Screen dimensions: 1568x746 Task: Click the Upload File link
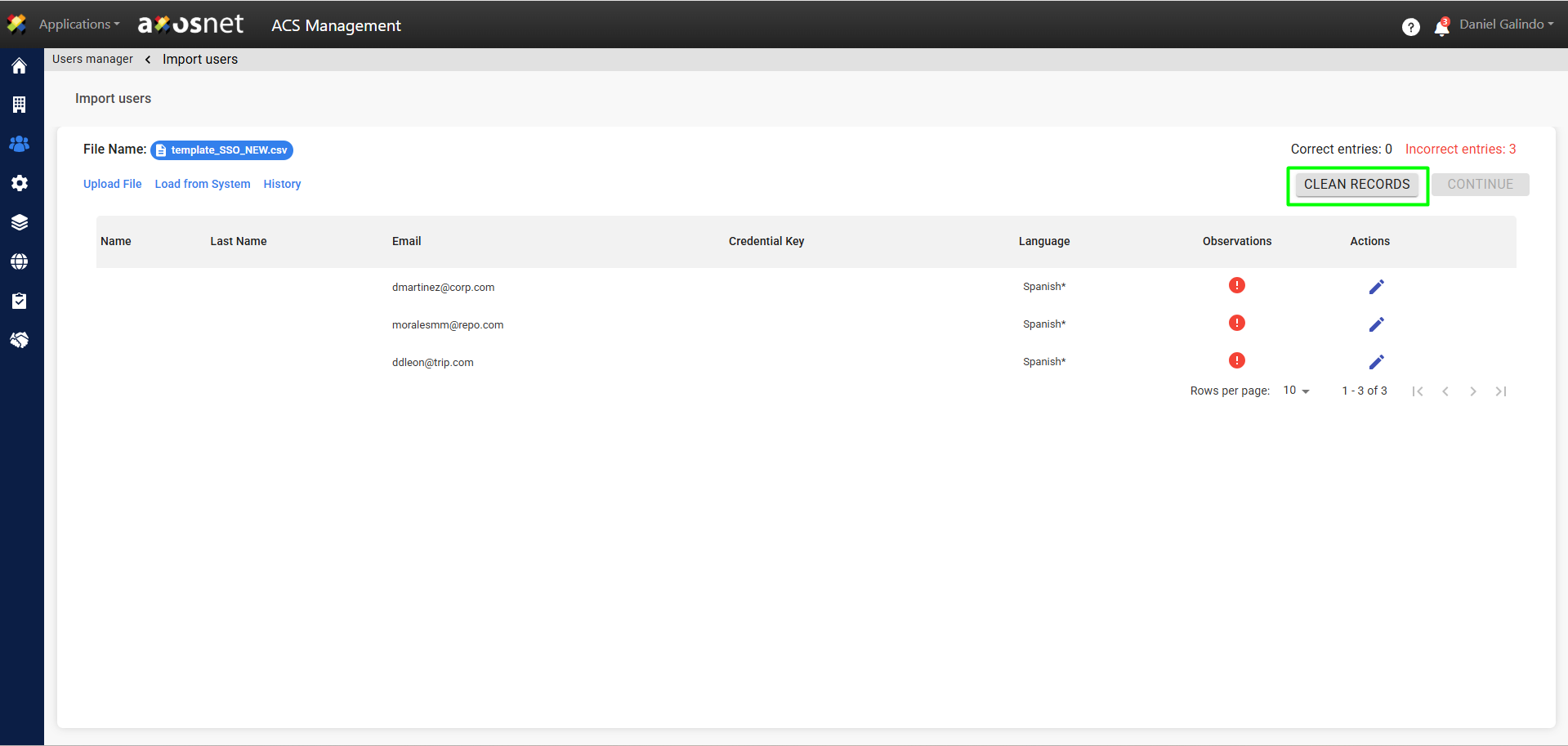pyautogui.click(x=112, y=184)
